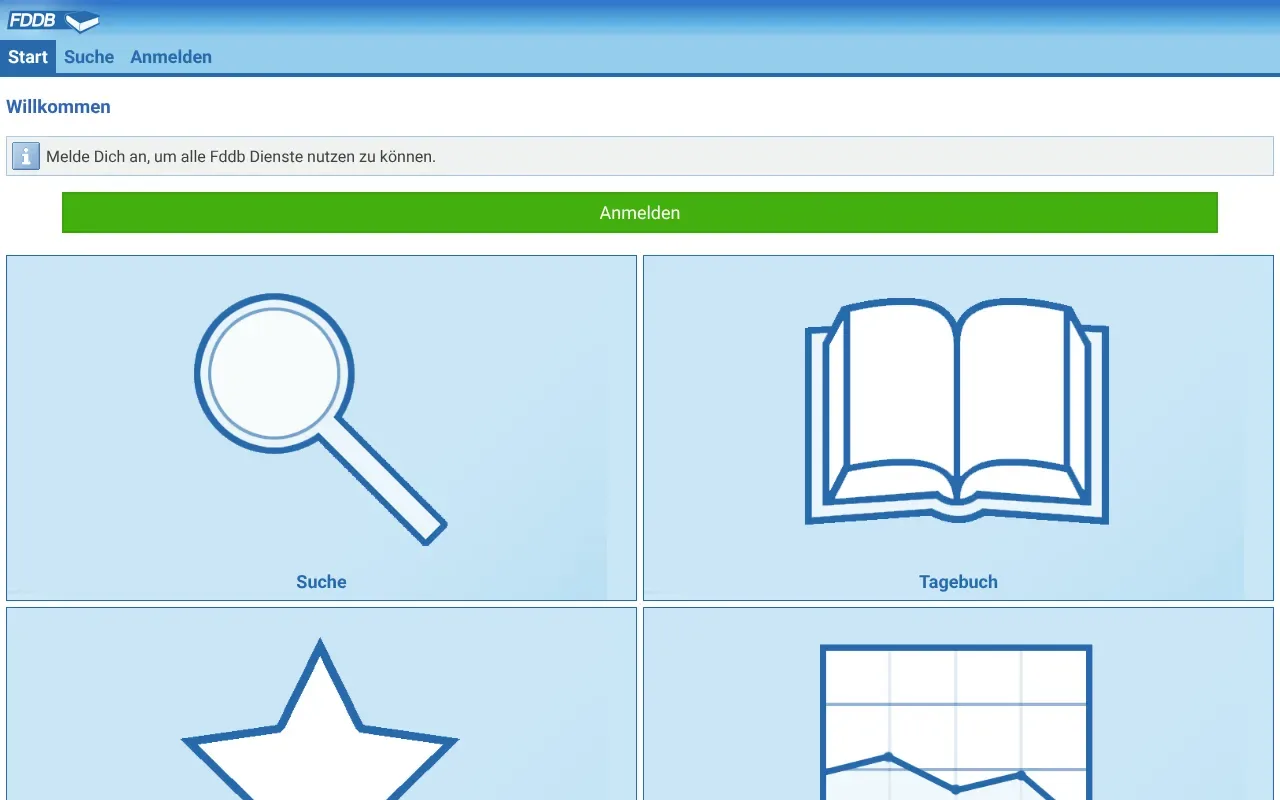Image resolution: width=1280 pixels, height=800 pixels.
Task: Click the blue info icon in the notice
Action: [26, 156]
